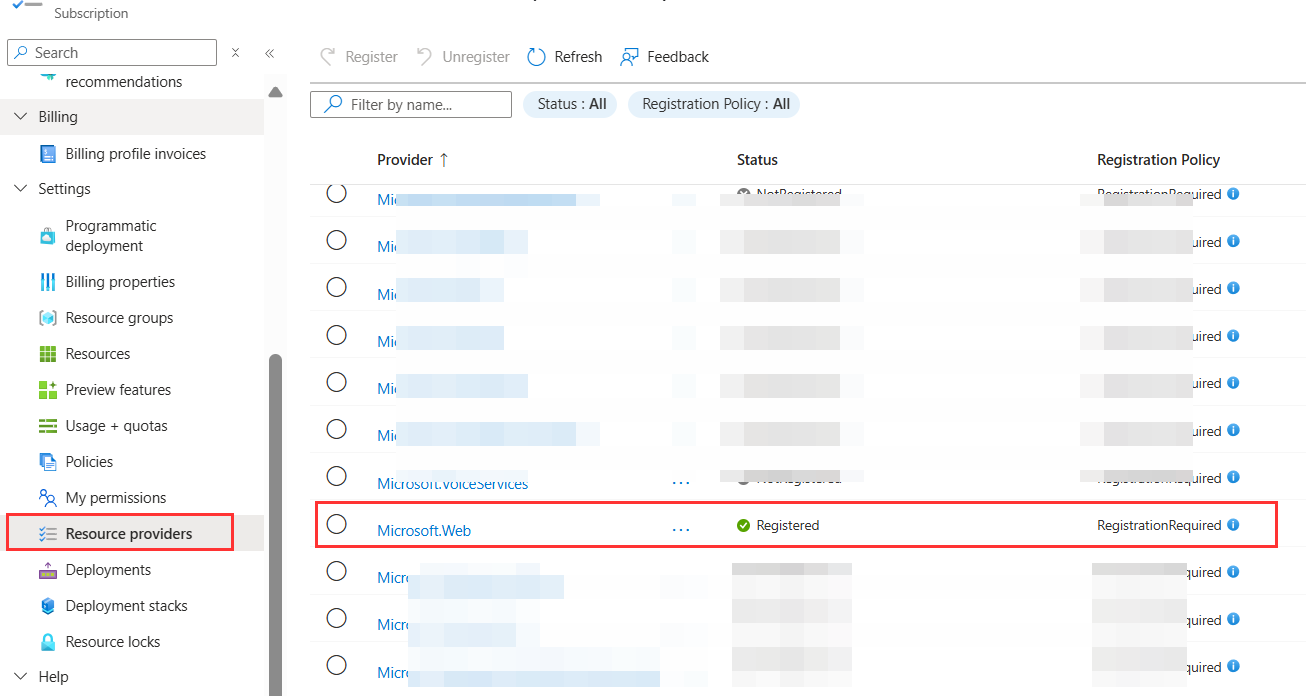This screenshot has width=1306, height=696.
Task: Click the Registration Policy column header
Action: click(x=1158, y=160)
